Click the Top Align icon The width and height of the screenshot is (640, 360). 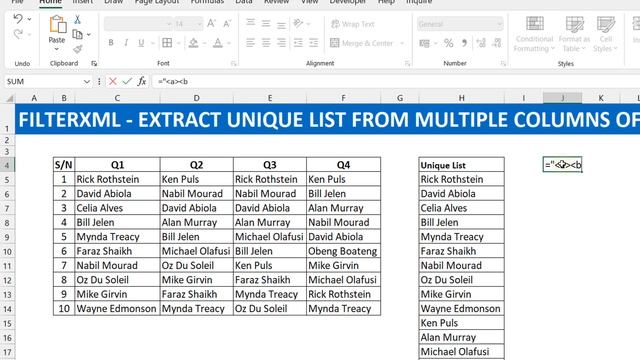251,23
